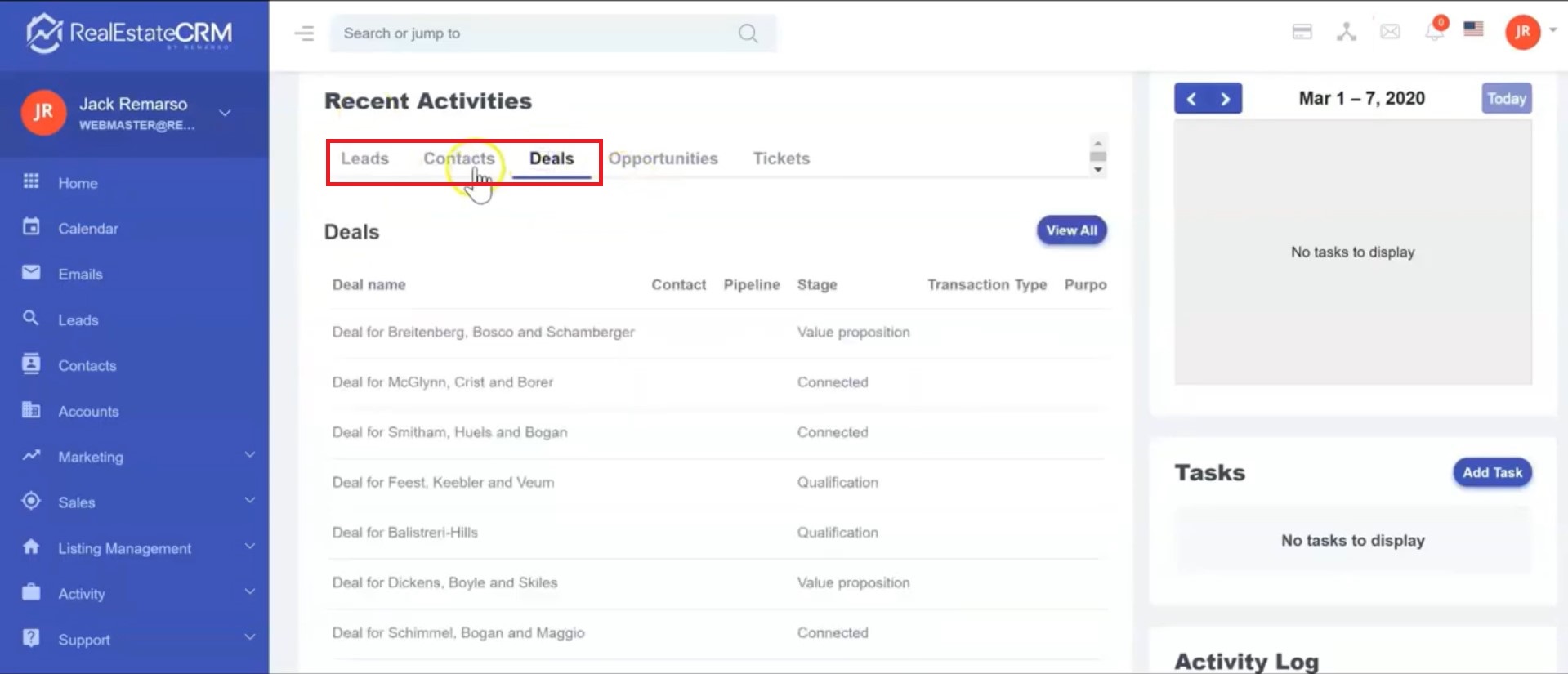
Task: Click the View All deals button
Action: (1071, 230)
